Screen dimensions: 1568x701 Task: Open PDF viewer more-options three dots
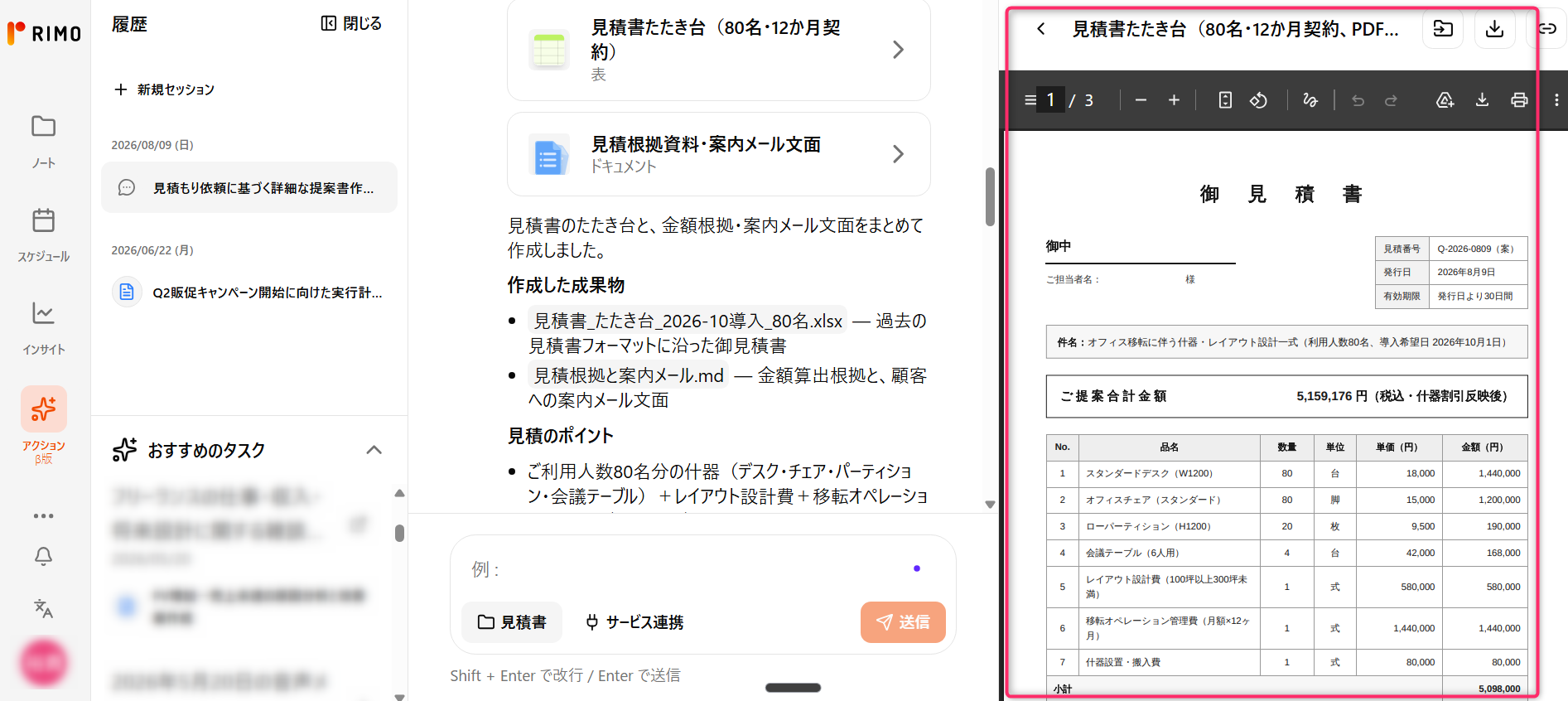(1556, 100)
